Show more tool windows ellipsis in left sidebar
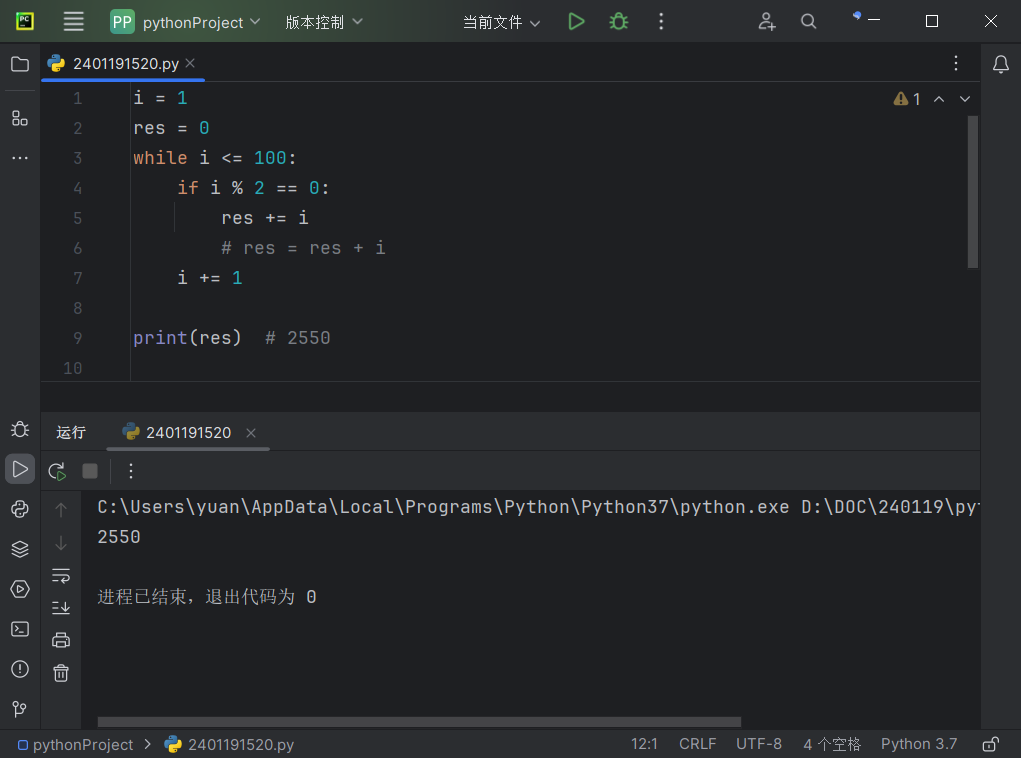Viewport: 1021px width, 758px height. tap(20, 158)
